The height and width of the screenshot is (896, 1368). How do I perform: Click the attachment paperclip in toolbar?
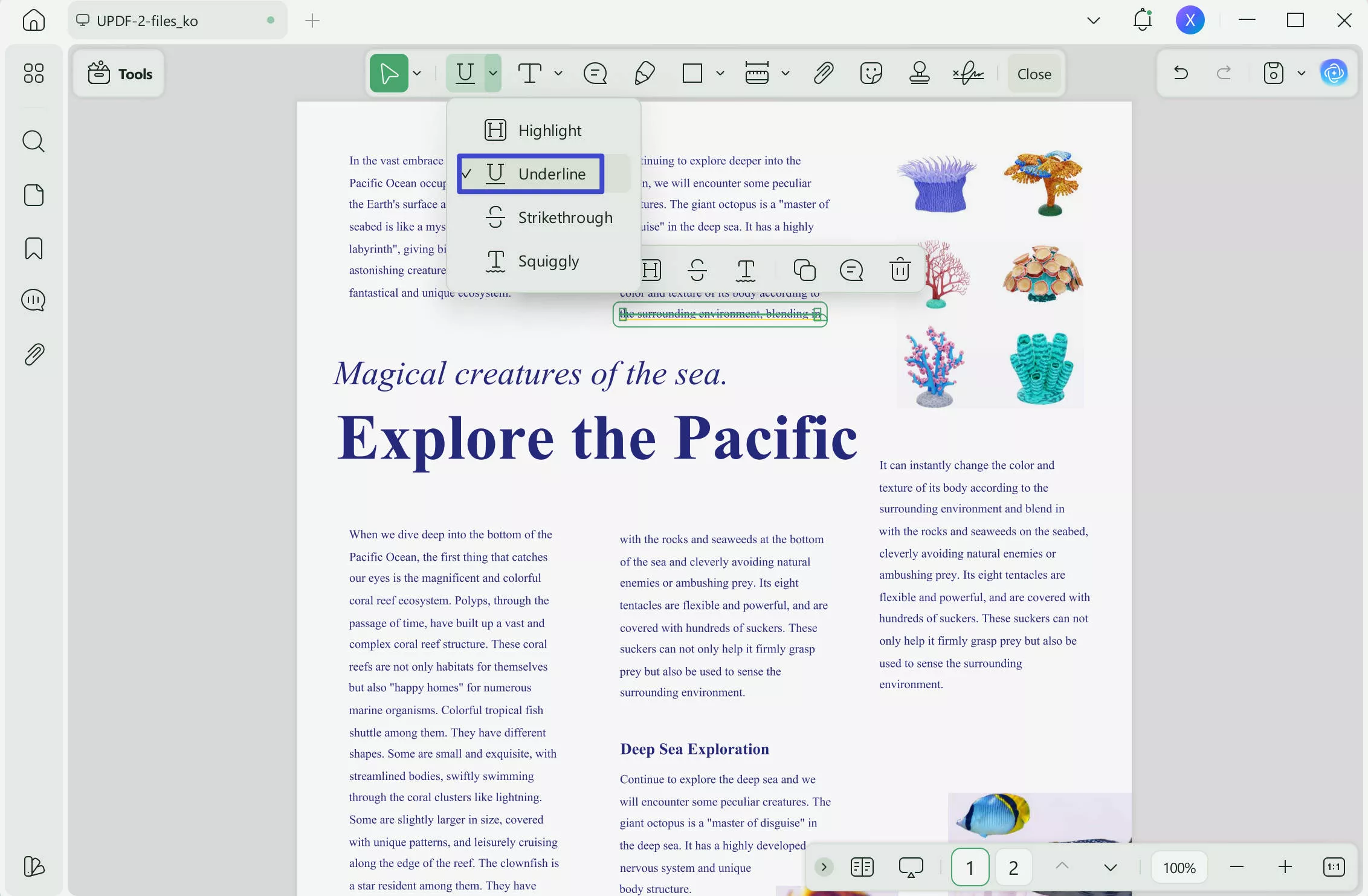823,74
